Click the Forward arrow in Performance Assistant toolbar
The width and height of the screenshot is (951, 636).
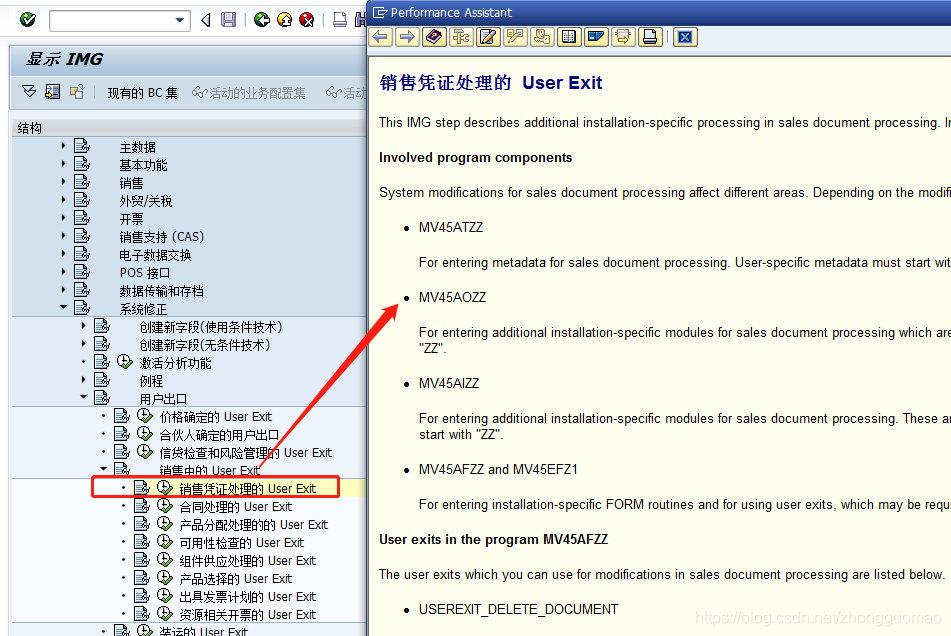point(407,37)
